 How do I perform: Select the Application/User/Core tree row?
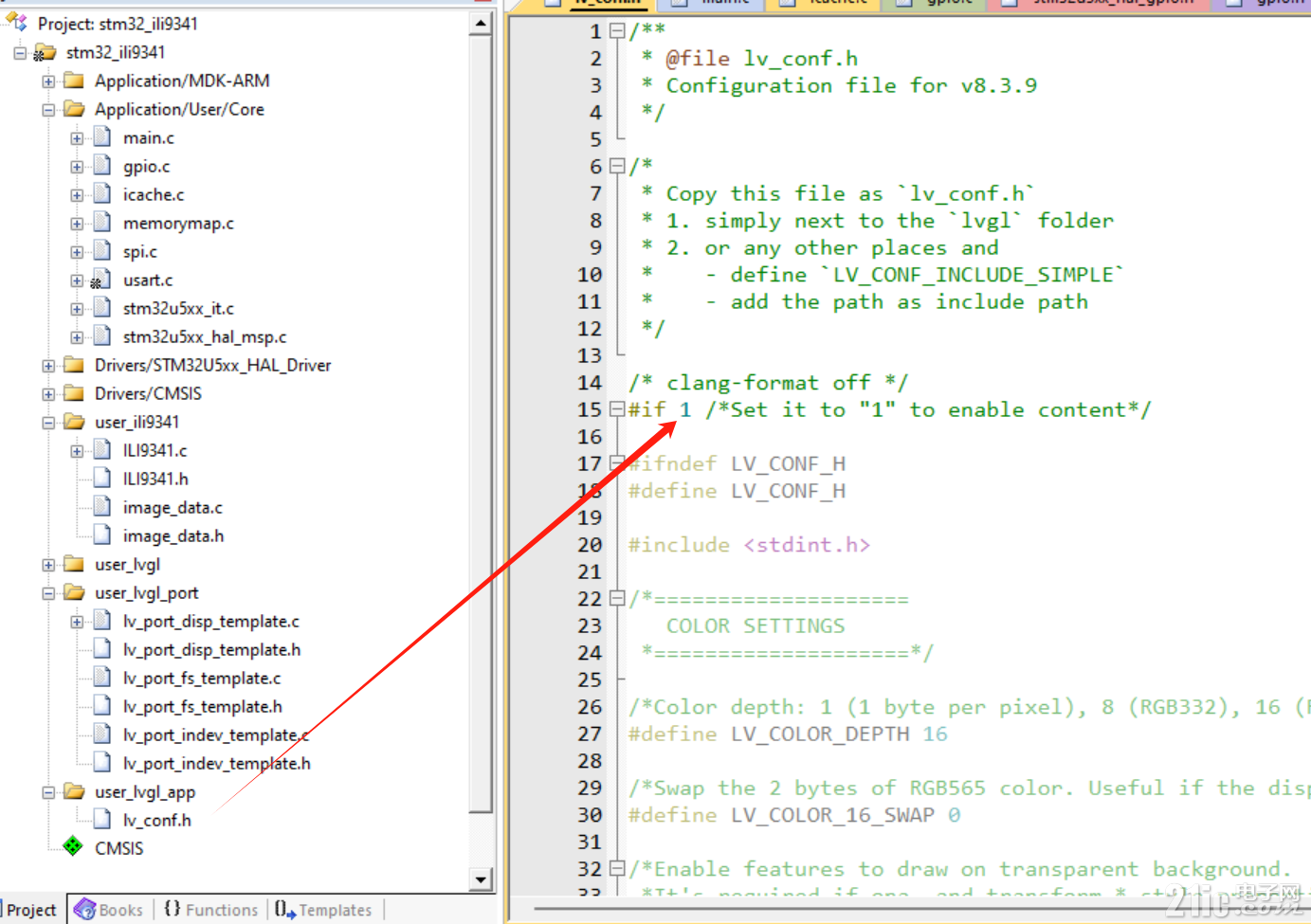pyautogui.click(x=179, y=110)
